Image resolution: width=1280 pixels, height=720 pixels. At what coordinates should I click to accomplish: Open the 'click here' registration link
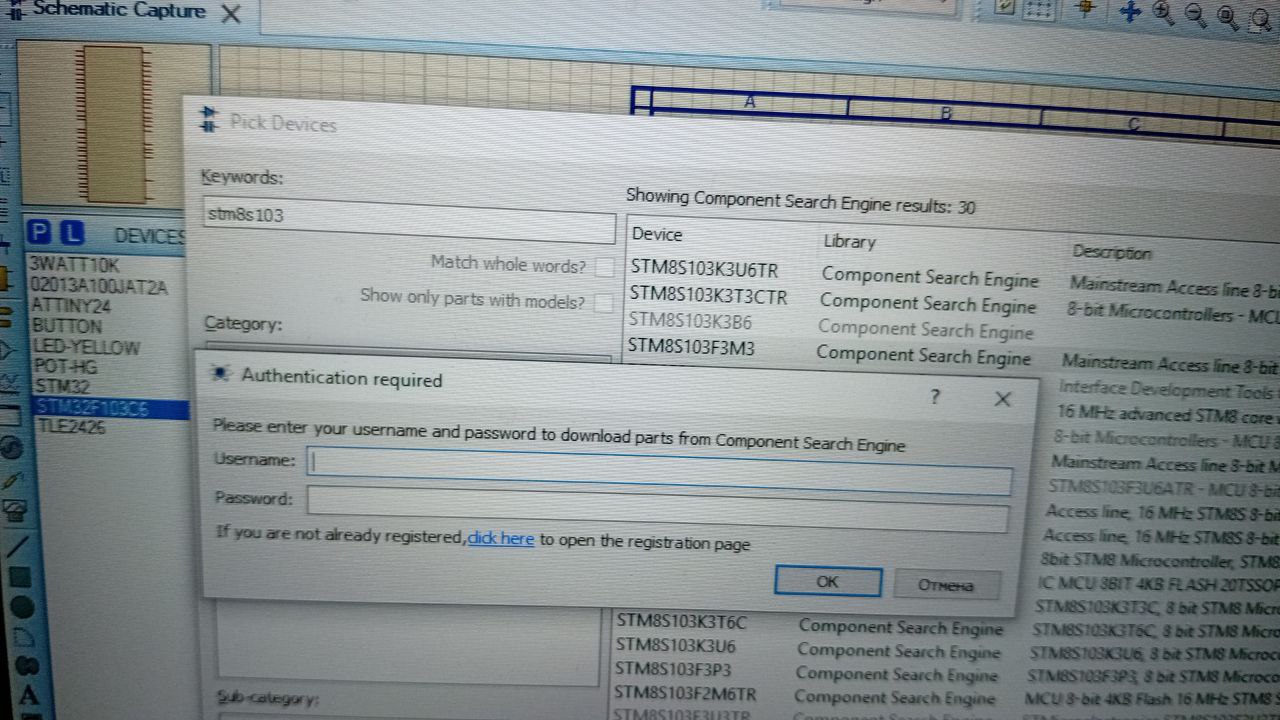[x=500, y=538]
